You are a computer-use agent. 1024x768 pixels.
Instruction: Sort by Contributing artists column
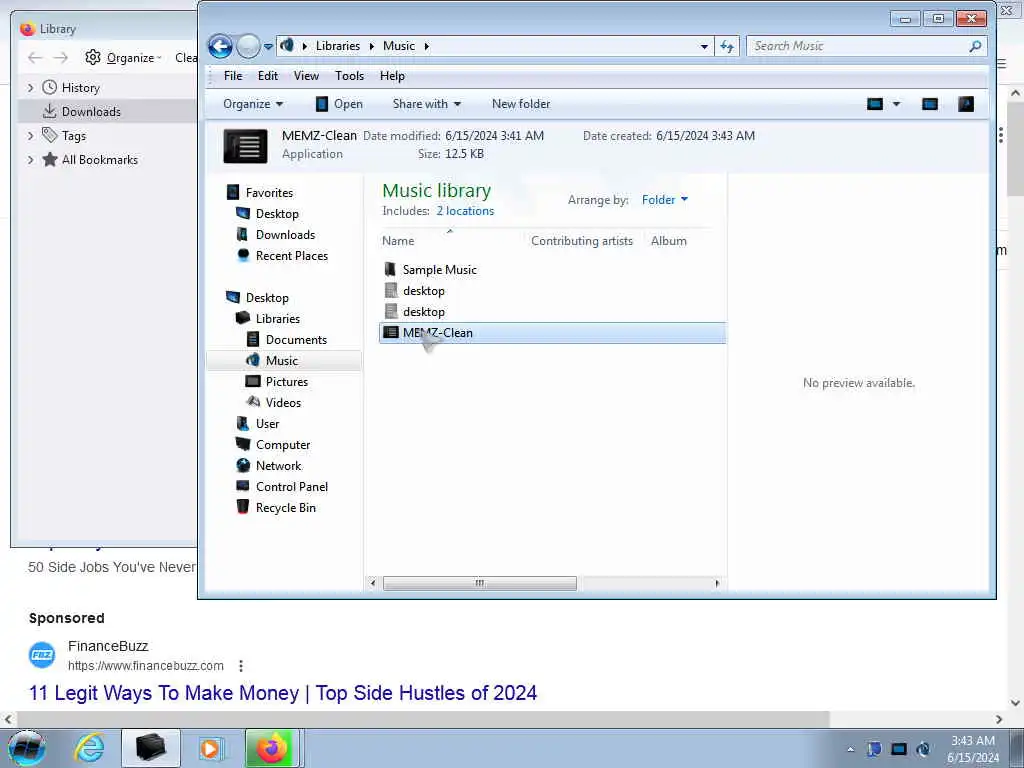point(581,241)
